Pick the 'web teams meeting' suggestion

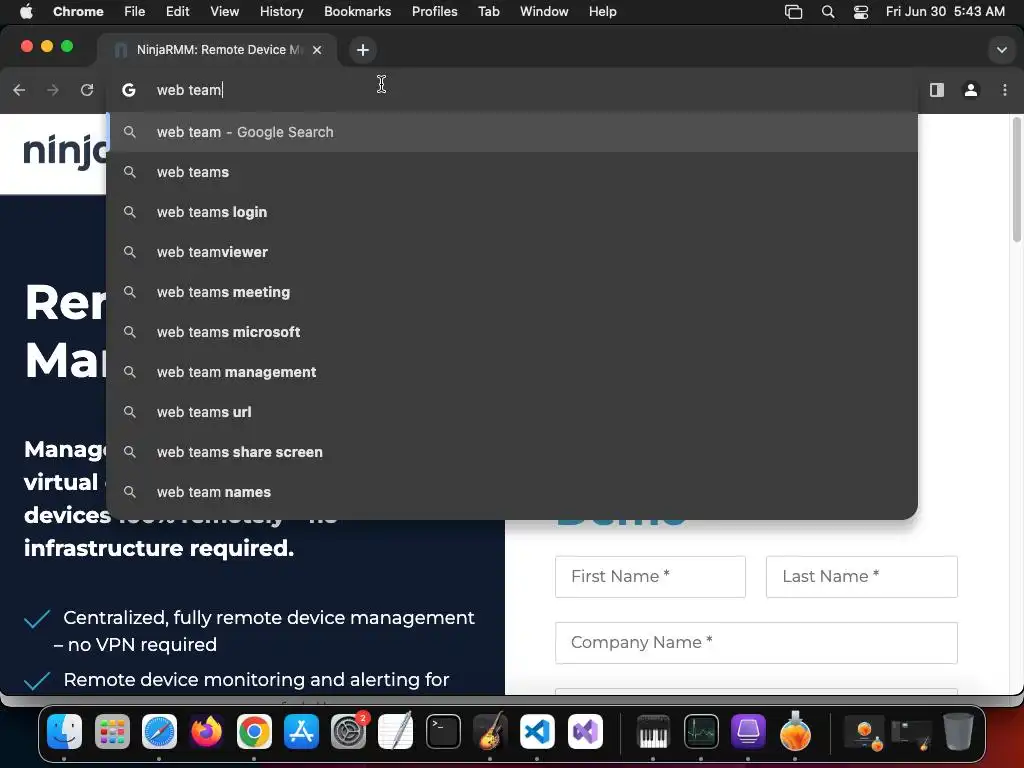click(x=512, y=292)
